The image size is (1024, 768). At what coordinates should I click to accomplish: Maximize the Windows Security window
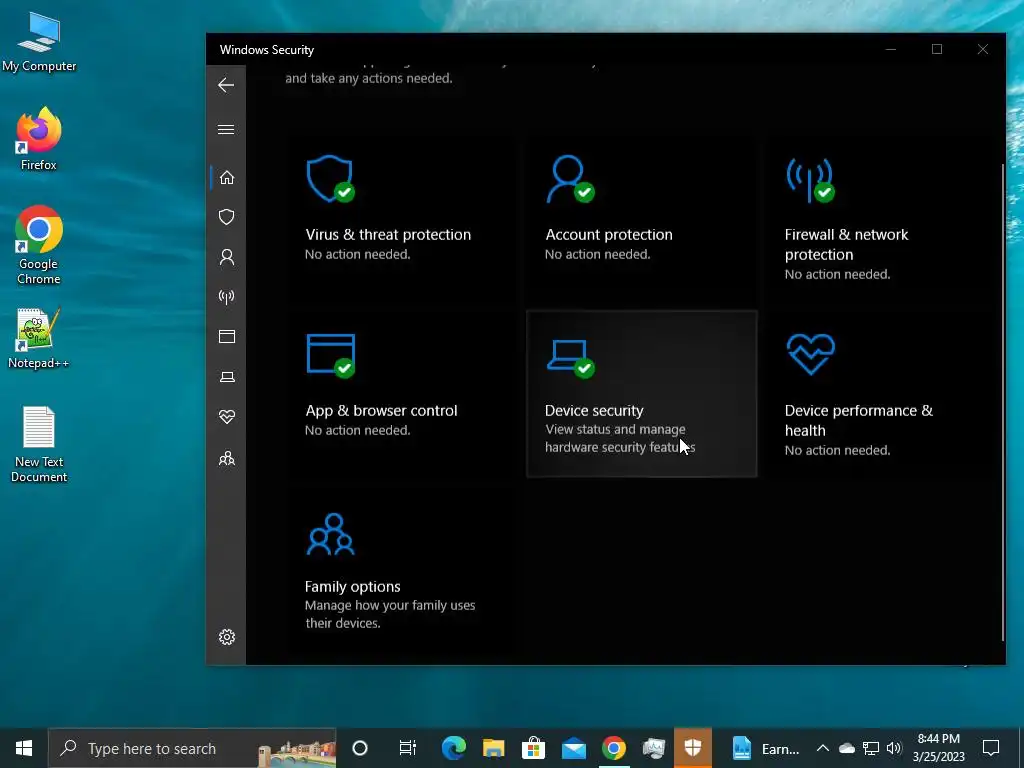point(936,50)
